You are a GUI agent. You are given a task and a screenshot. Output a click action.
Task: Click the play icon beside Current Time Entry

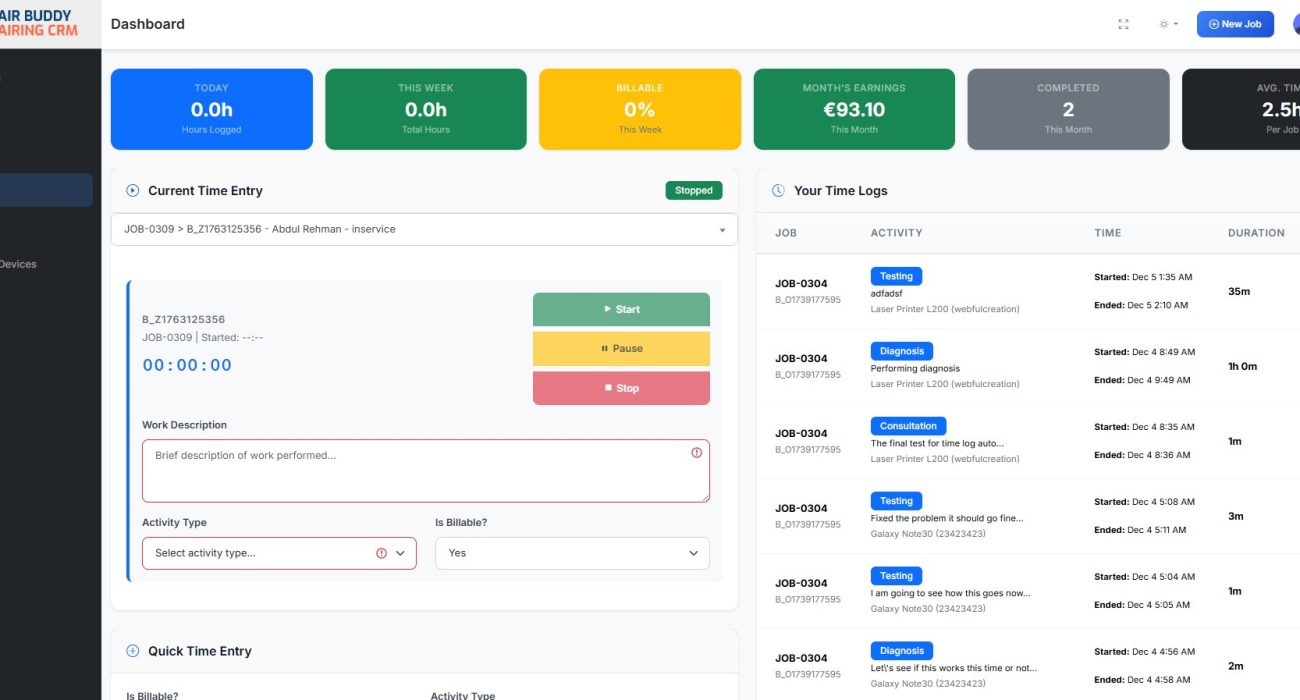[x=133, y=190]
